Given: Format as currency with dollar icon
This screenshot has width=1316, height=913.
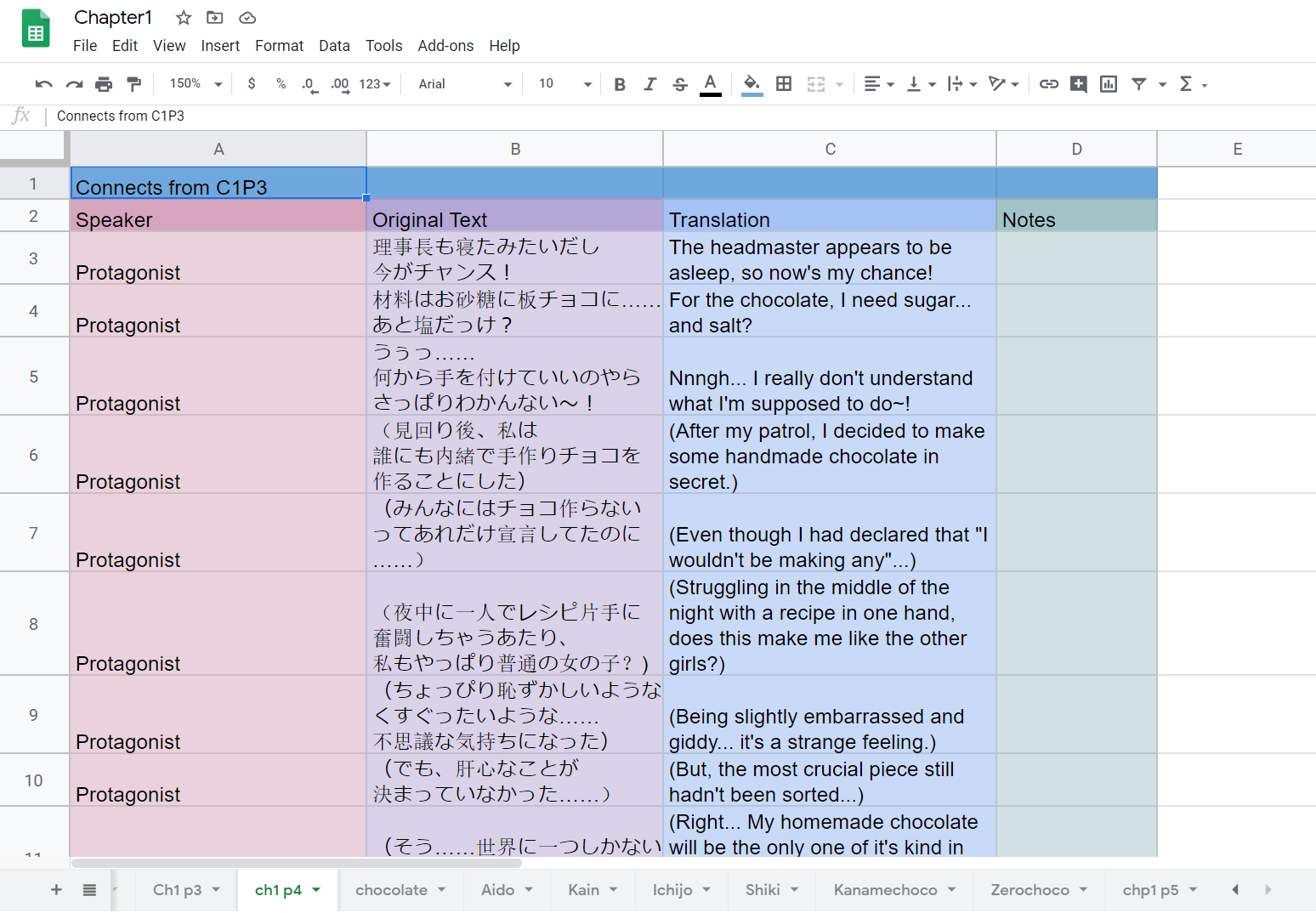Looking at the screenshot, I should pyautogui.click(x=252, y=83).
